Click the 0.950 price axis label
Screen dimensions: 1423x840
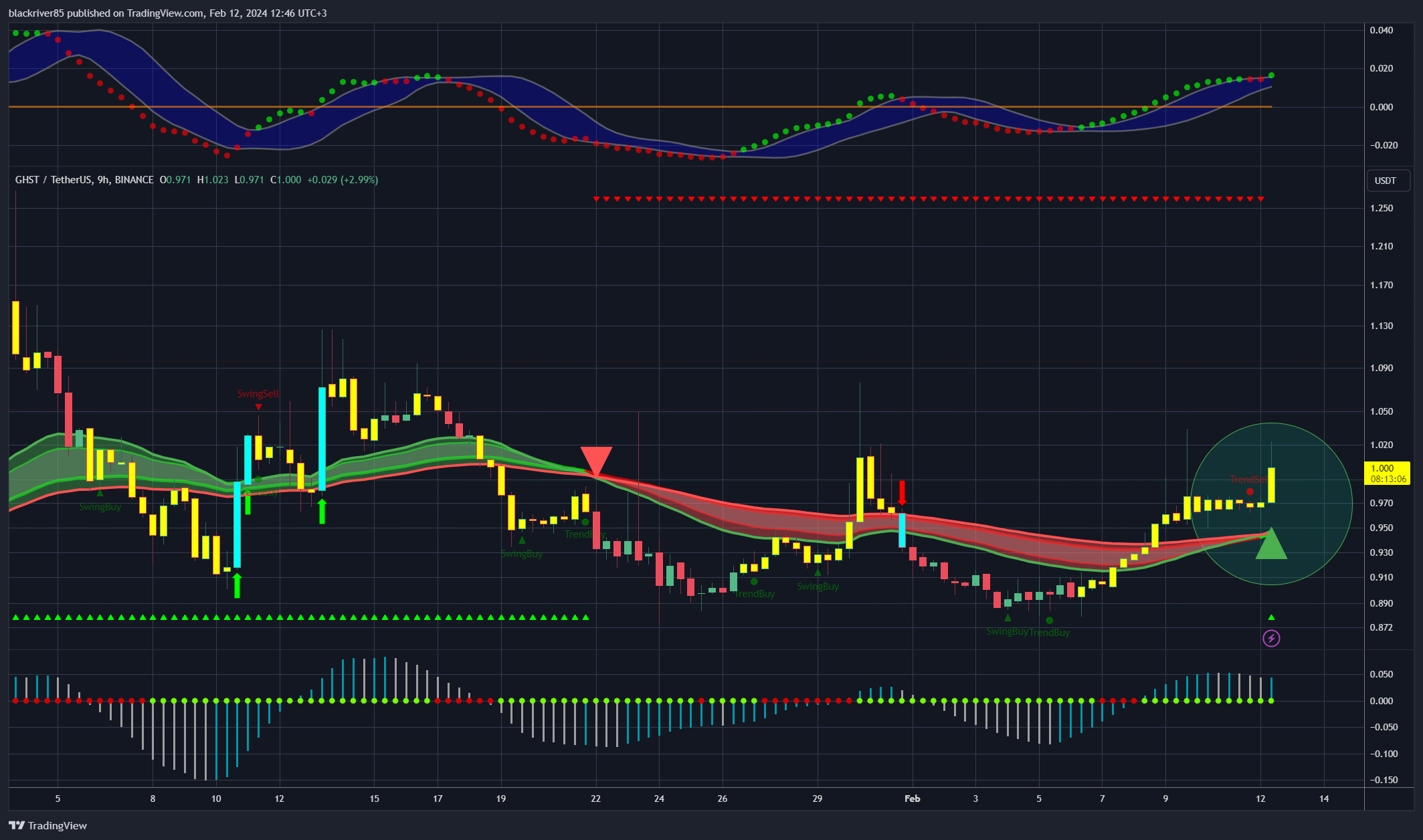[1382, 528]
